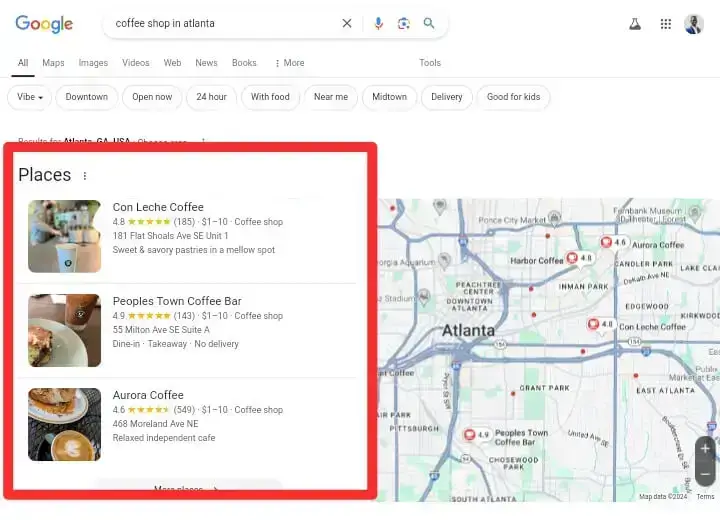Click the Stadium map marker

pos(424,296)
